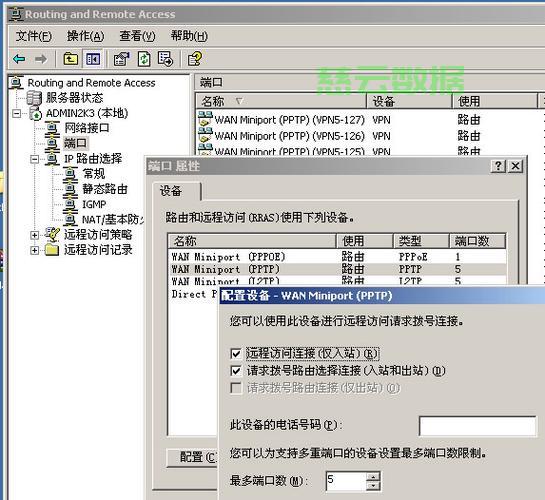Expand the 远程访问策略 tree node
Viewport: 545px width, 500px height.
pyautogui.click(x=34, y=235)
